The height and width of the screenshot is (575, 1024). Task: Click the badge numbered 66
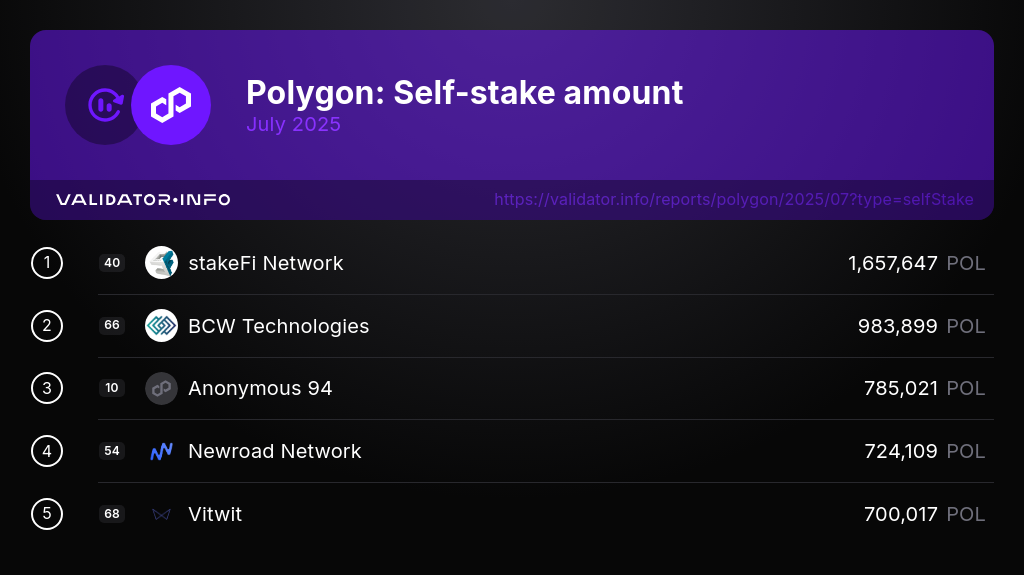click(112, 325)
